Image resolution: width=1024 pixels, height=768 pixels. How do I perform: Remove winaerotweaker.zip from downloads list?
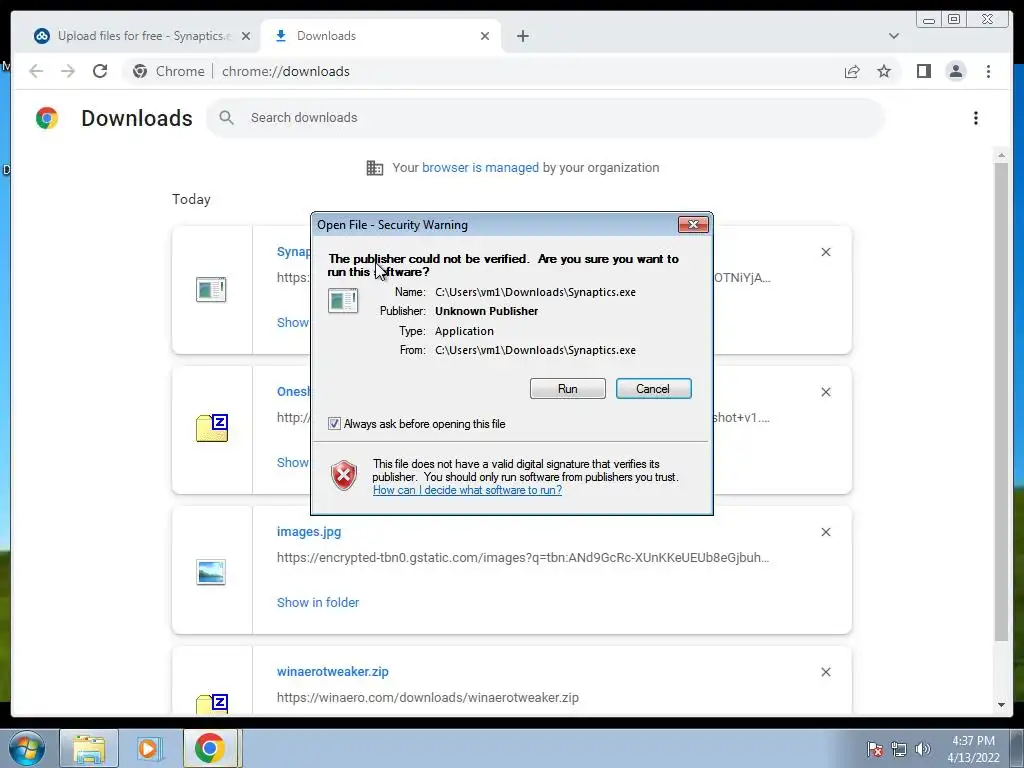tap(825, 672)
